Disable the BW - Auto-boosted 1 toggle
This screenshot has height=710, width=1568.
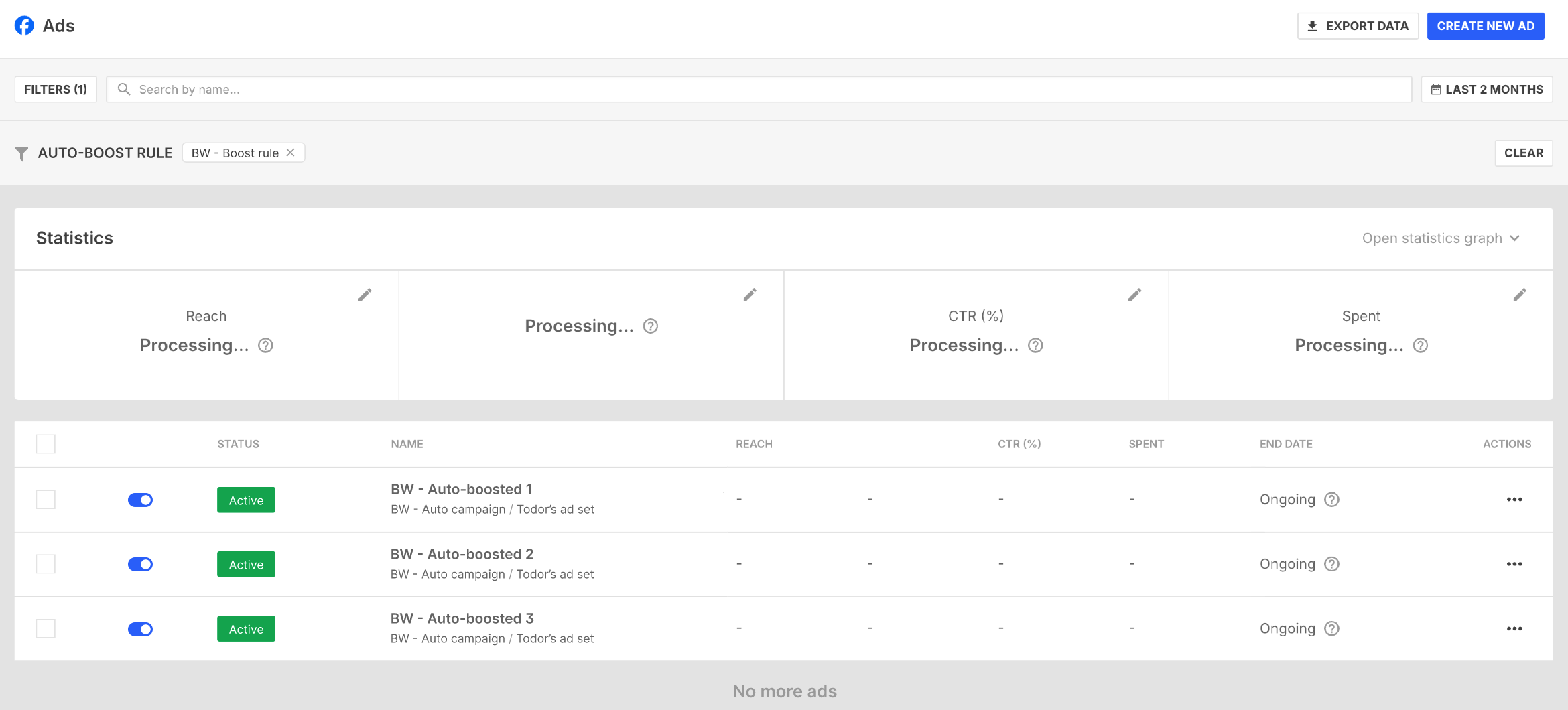pyautogui.click(x=141, y=500)
